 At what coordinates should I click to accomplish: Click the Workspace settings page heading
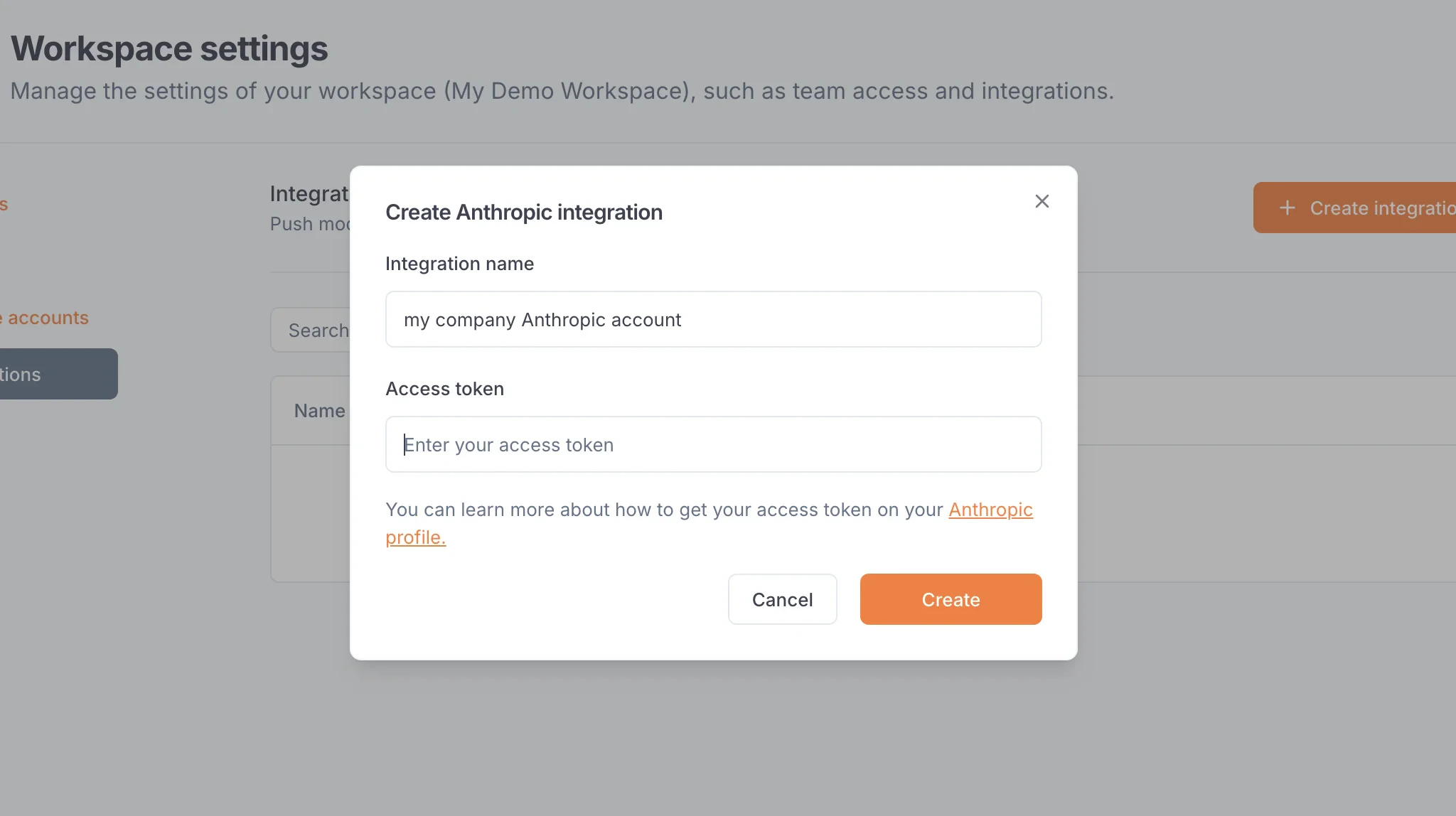(x=169, y=49)
